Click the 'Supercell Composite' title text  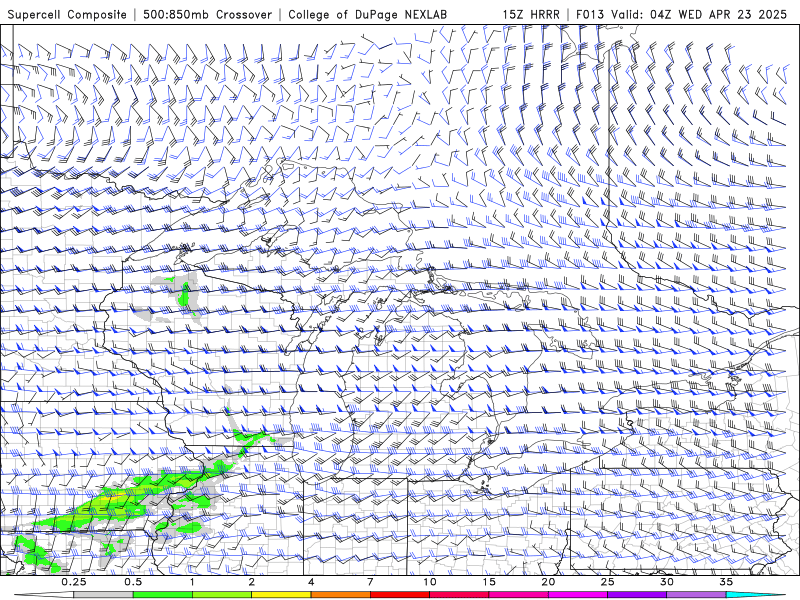pyautogui.click(x=67, y=14)
